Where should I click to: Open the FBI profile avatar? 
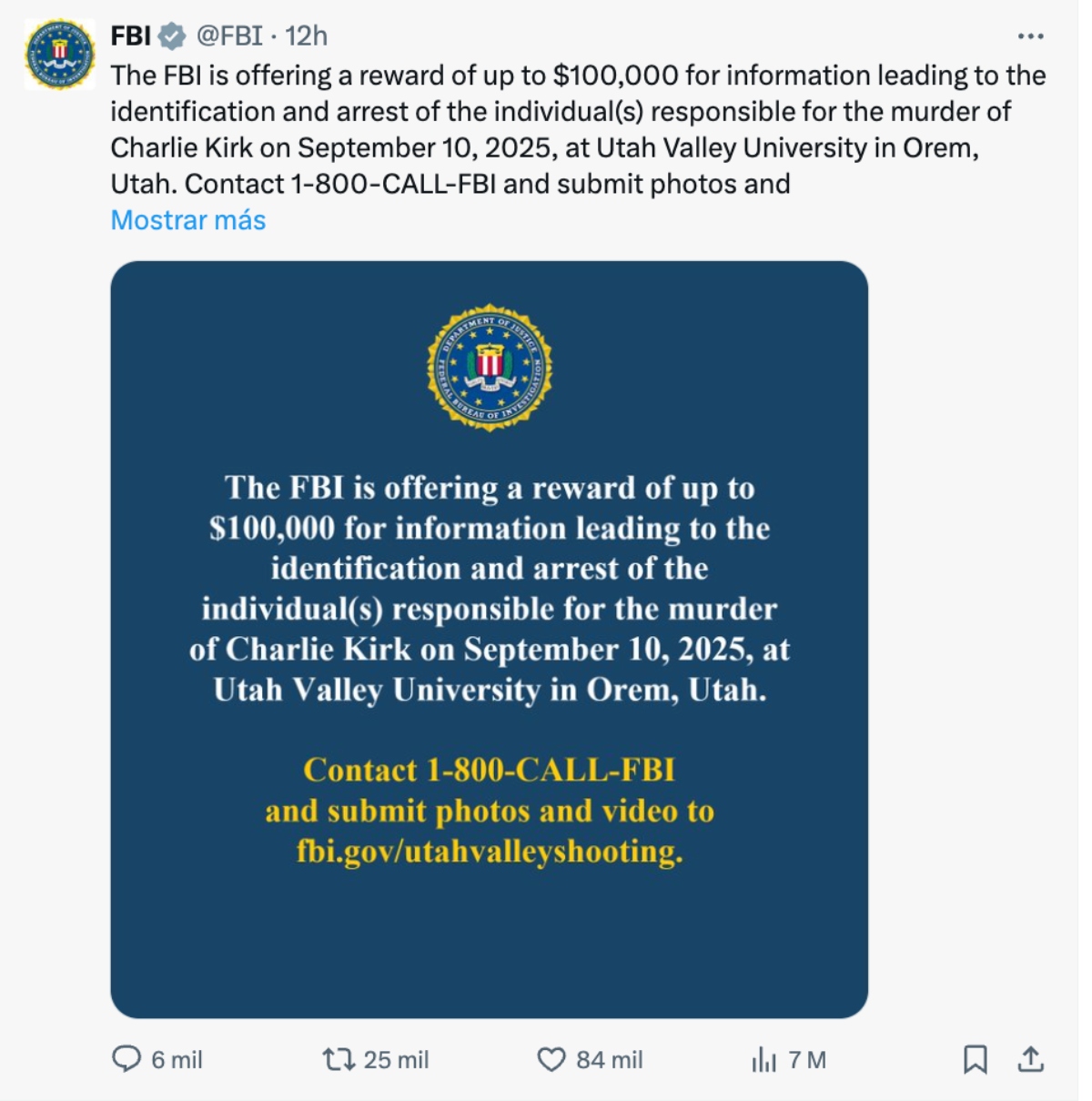point(59,54)
